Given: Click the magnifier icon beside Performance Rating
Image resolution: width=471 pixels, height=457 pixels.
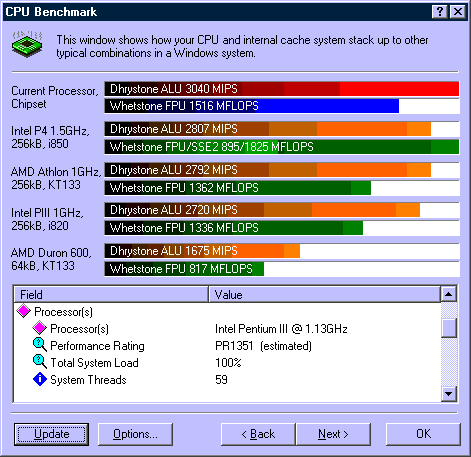Looking at the screenshot, I should tap(40, 345).
